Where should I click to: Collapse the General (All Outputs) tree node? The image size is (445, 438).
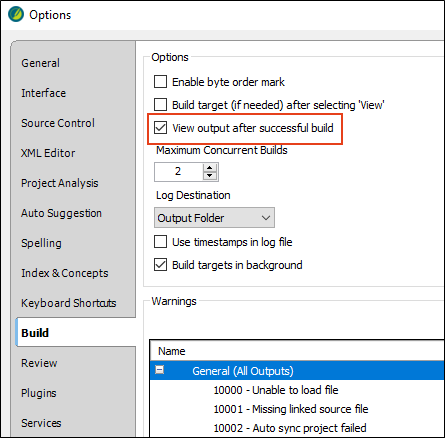160,370
